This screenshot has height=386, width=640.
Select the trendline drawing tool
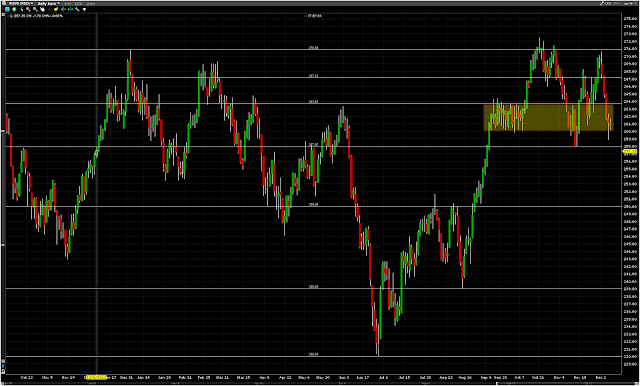(x=21, y=9)
